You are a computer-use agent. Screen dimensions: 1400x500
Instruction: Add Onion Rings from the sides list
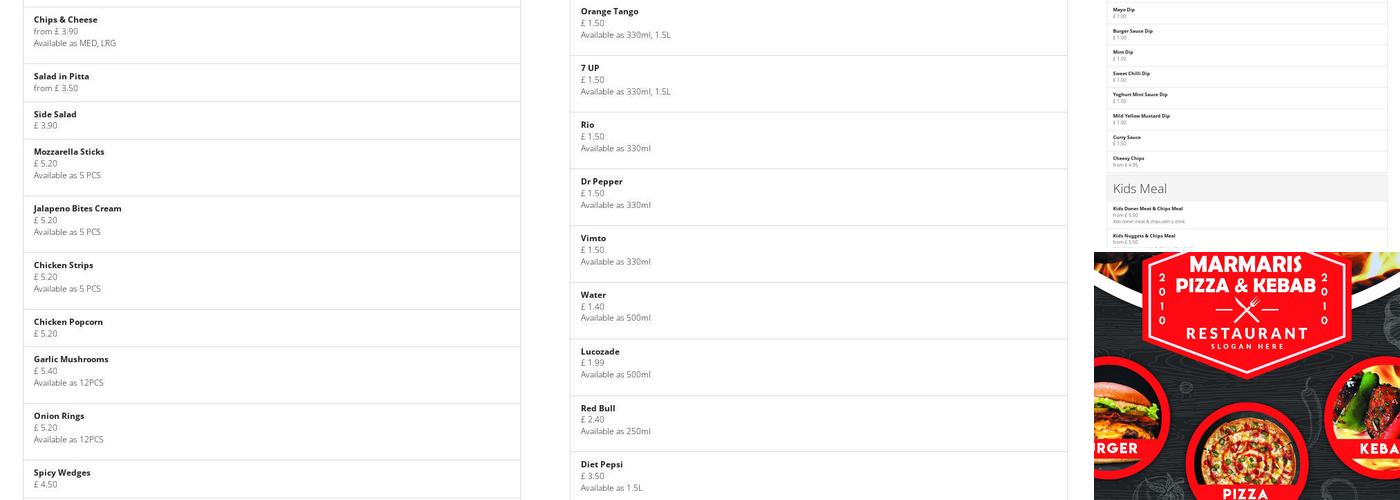pos(59,416)
